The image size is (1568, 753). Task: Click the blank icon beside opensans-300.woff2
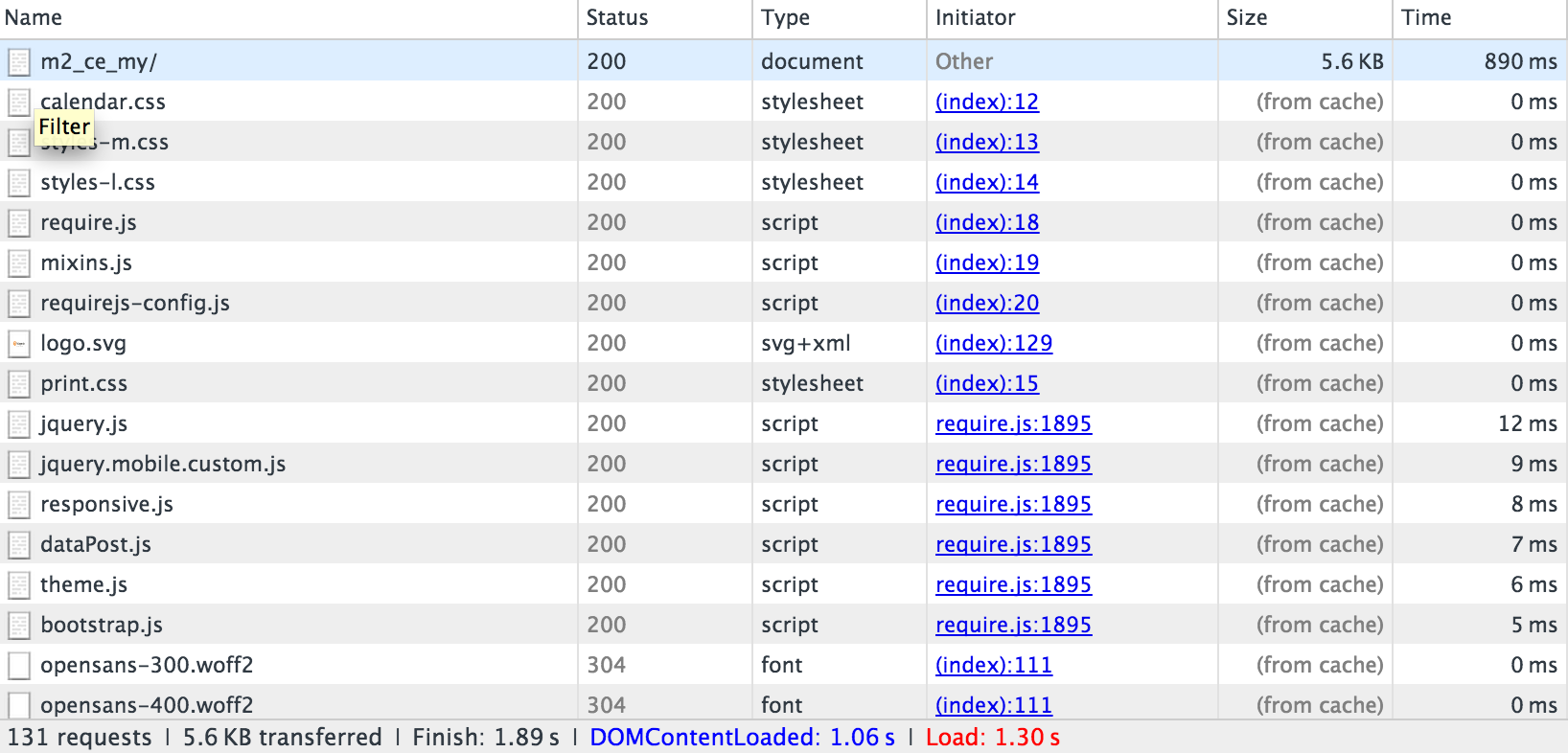[19, 666]
